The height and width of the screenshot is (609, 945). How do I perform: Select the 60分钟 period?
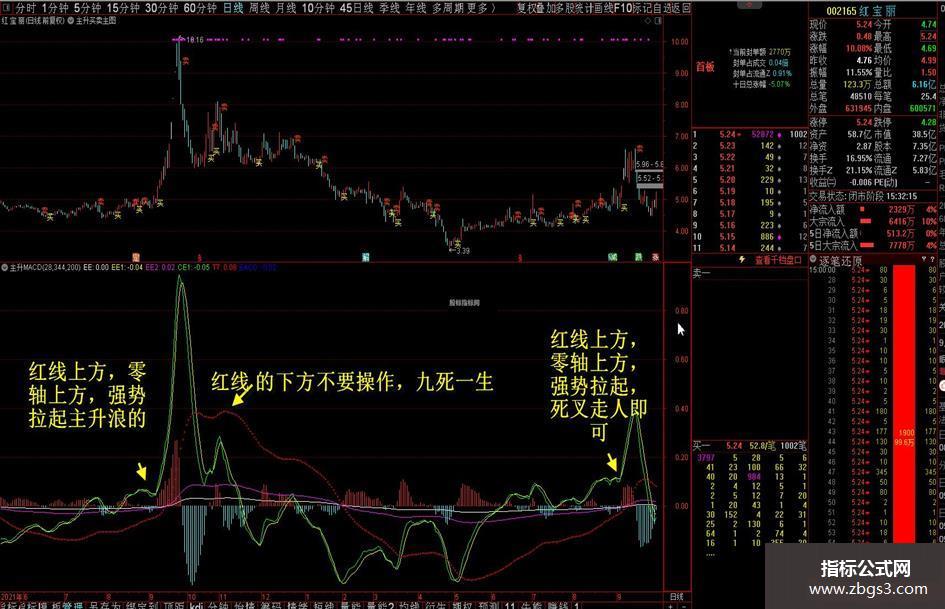pos(199,8)
